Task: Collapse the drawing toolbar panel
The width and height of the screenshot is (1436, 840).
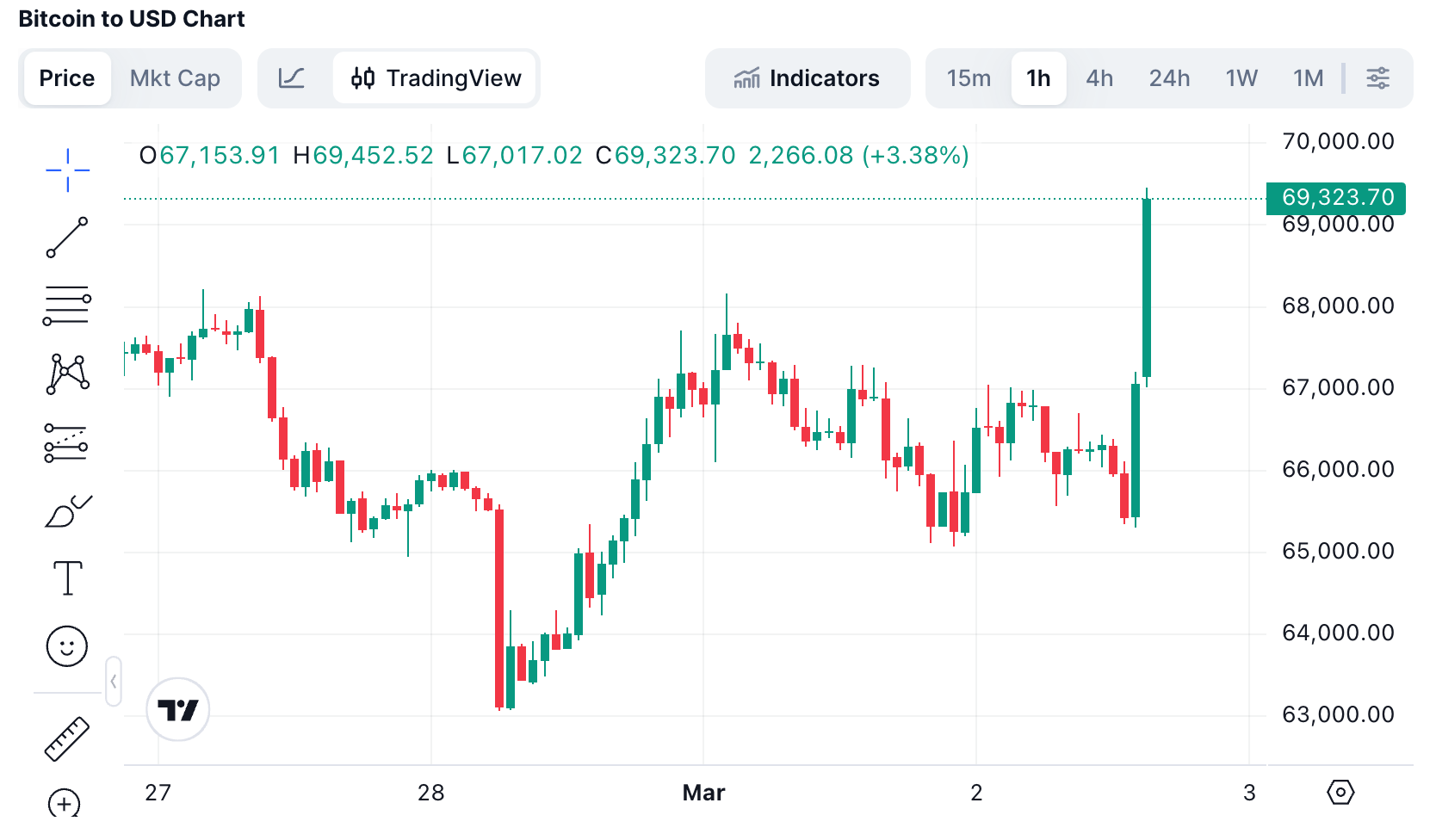Action: pyautogui.click(x=114, y=682)
